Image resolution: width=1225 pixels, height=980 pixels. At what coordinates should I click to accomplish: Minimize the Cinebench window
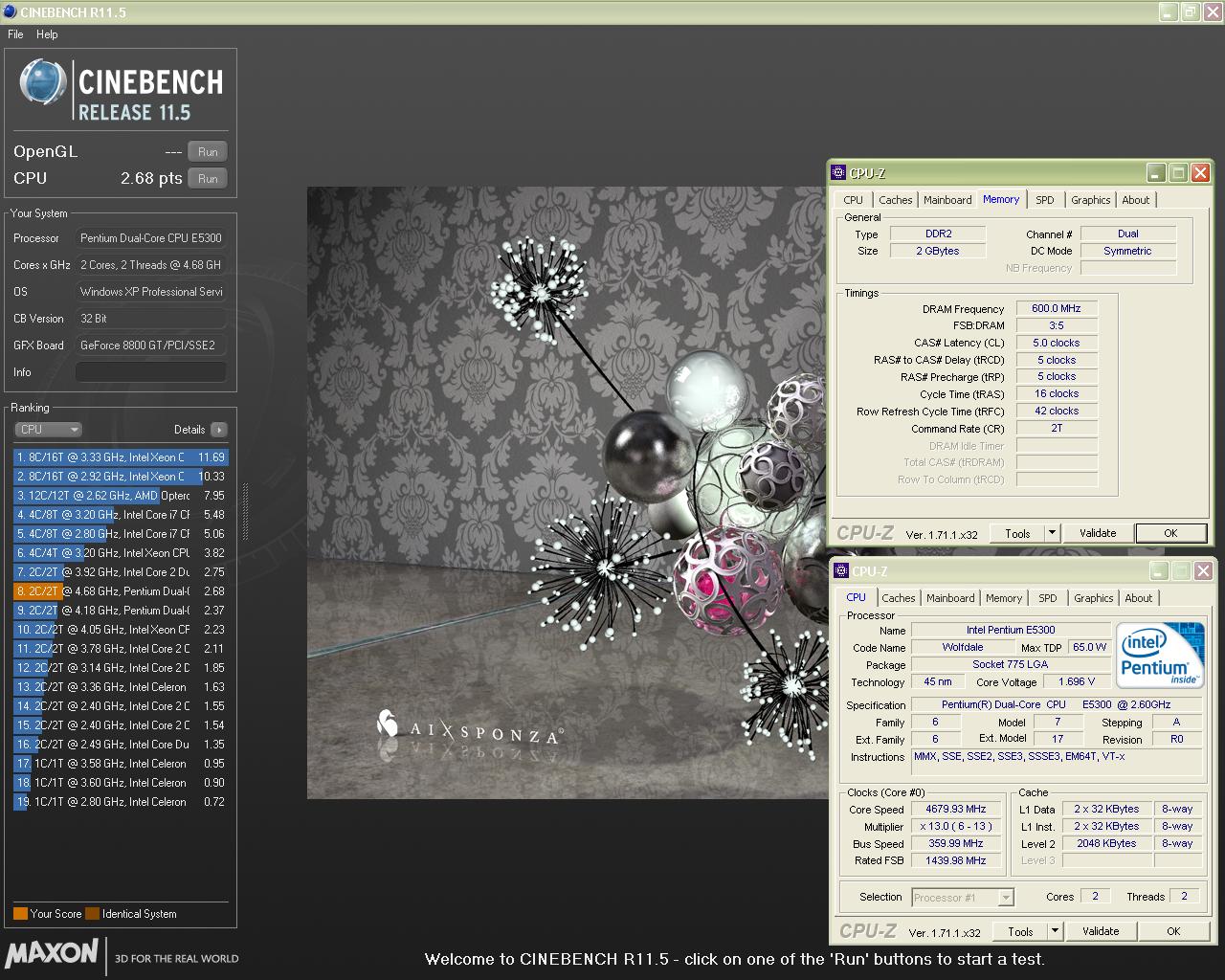pos(1169,12)
